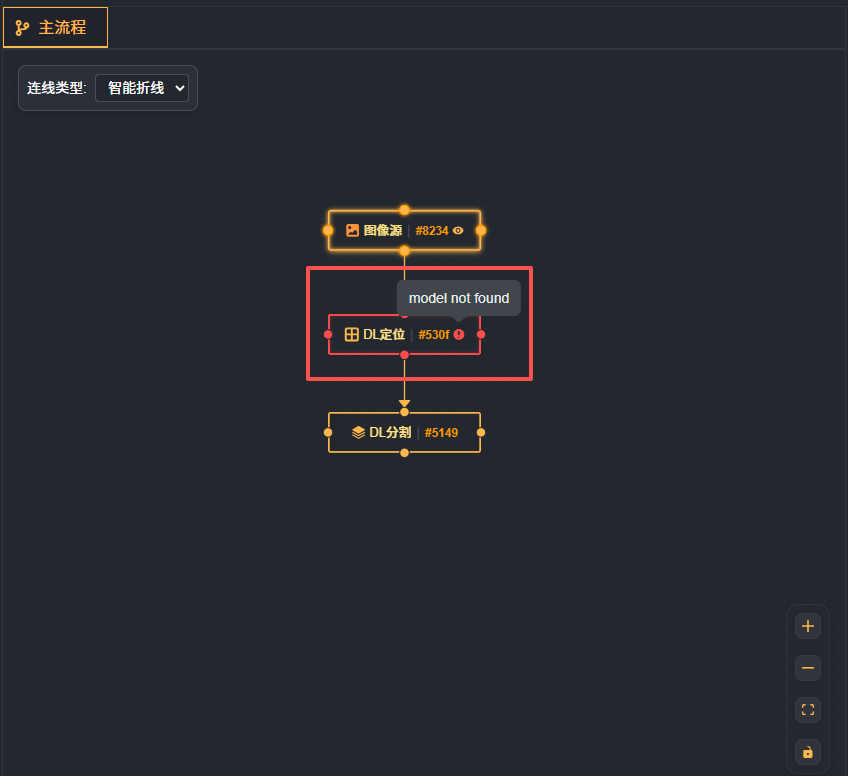Image resolution: width=848 pixels, height=776 pixels.
Task: Click the branch icon in 主流程 tab
Action: pyautogui.click(x=22, y=28)
